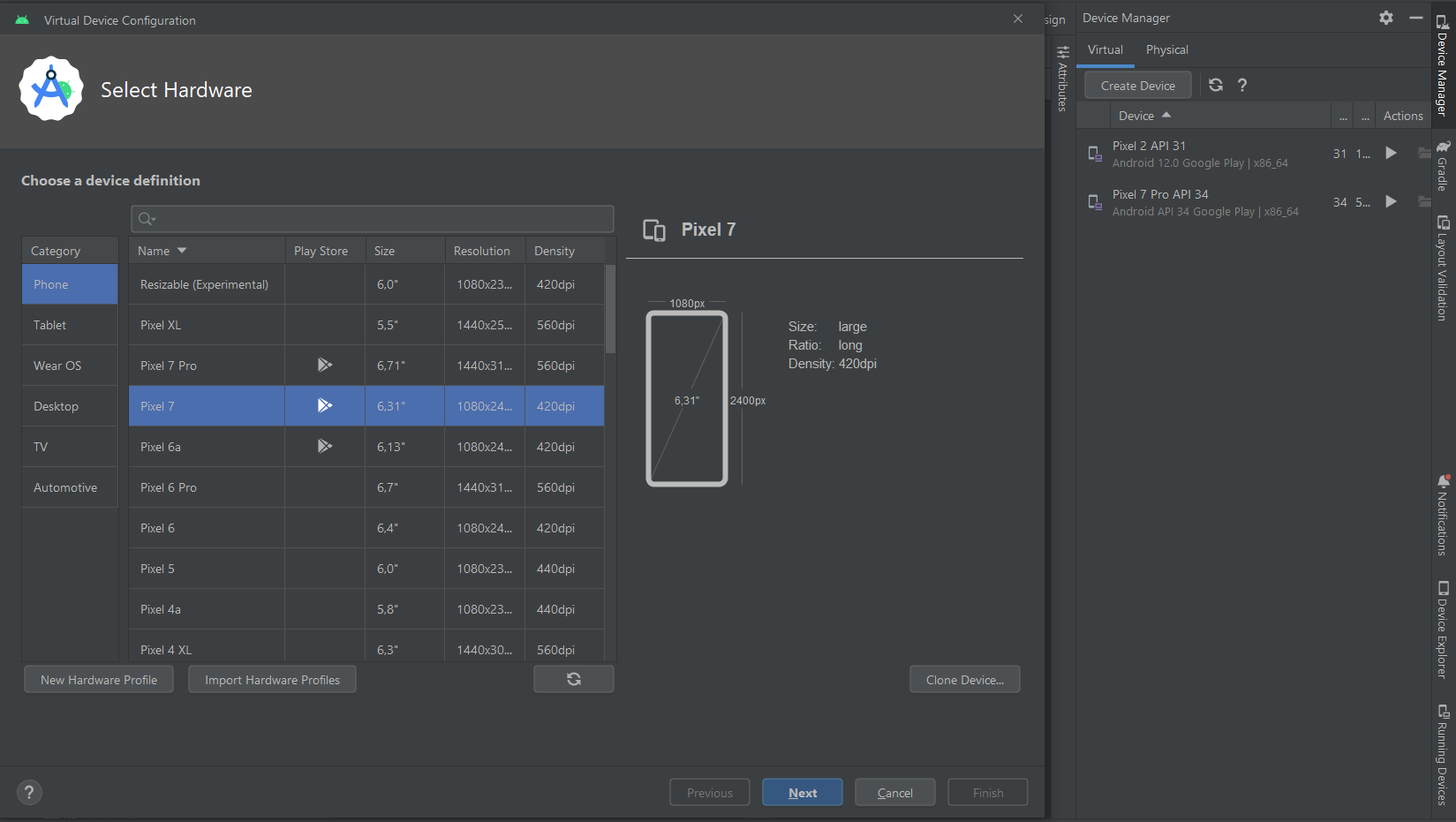Image resolution: width=1456 pixels, height=822 pixels.
Task: Click Create Device button
Action: click(1138, 85)
